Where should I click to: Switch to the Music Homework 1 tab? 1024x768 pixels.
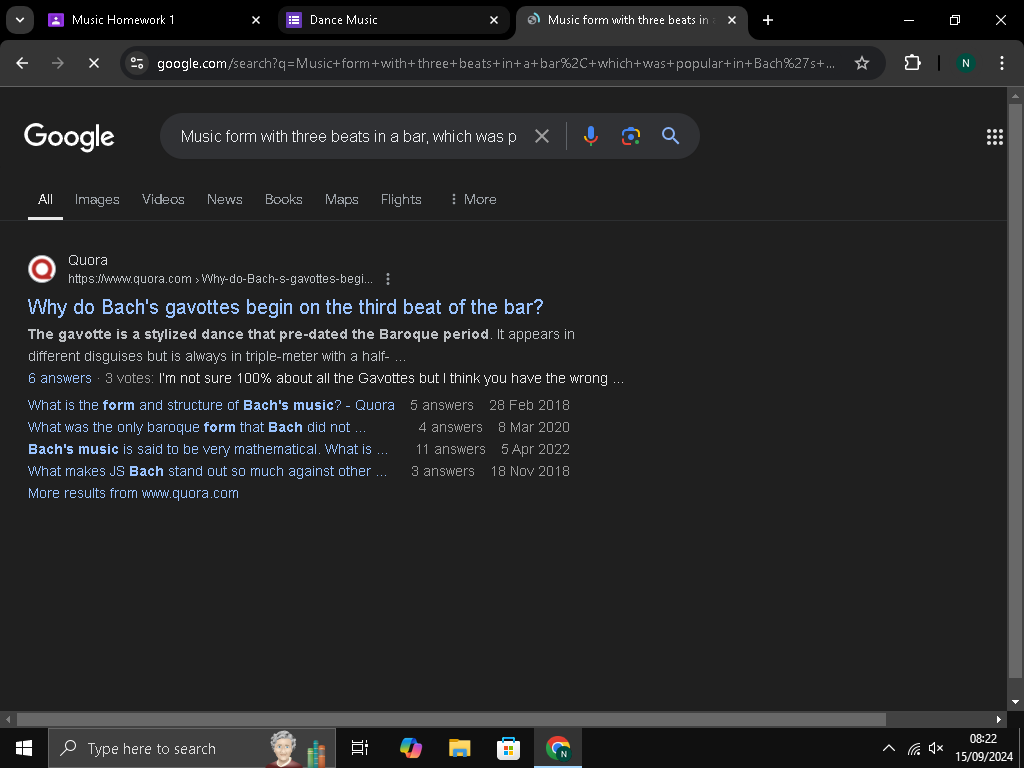point(155,20)
